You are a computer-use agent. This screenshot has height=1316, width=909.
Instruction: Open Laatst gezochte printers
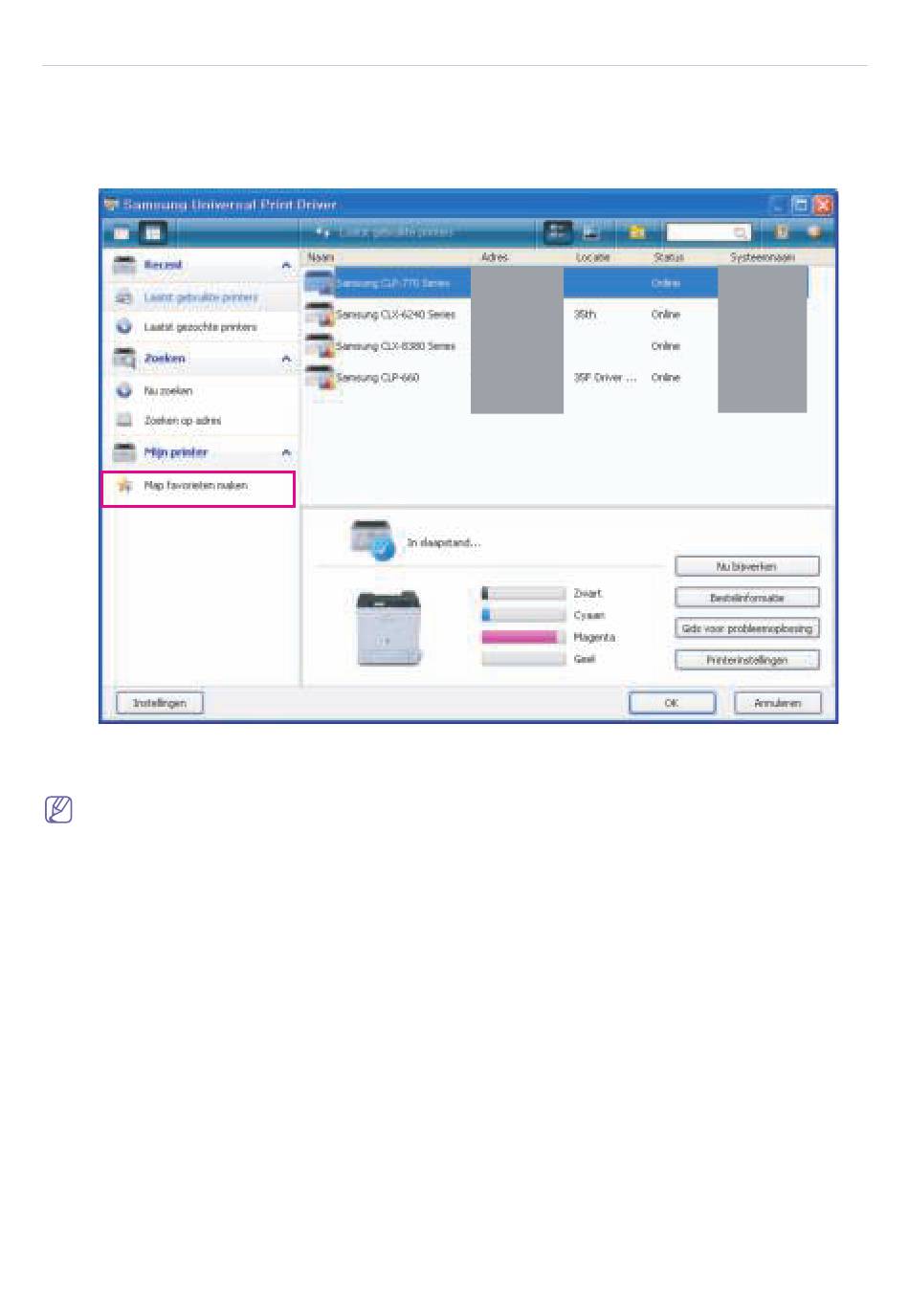(x=200, y=327)
